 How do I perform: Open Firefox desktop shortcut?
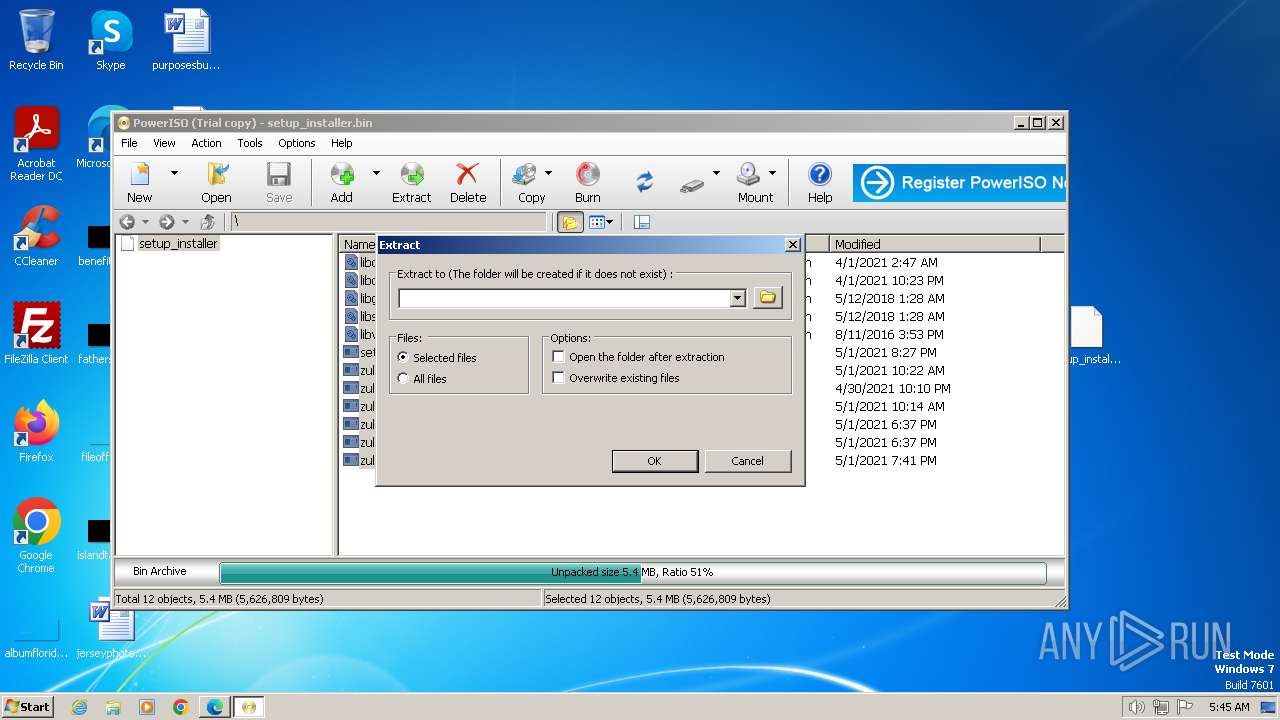(36, 431)
